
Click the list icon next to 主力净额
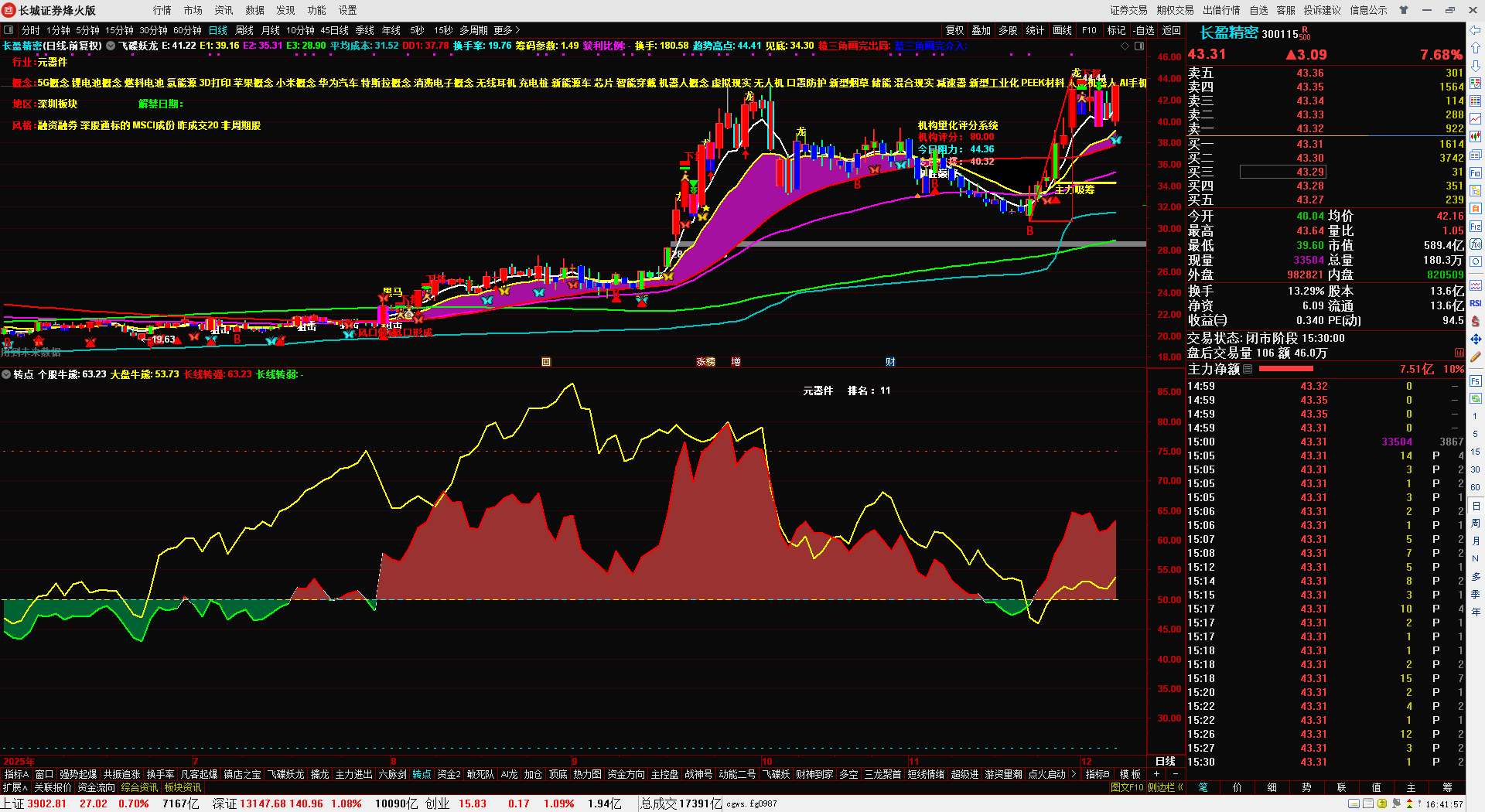click(x=1248, y=370)
